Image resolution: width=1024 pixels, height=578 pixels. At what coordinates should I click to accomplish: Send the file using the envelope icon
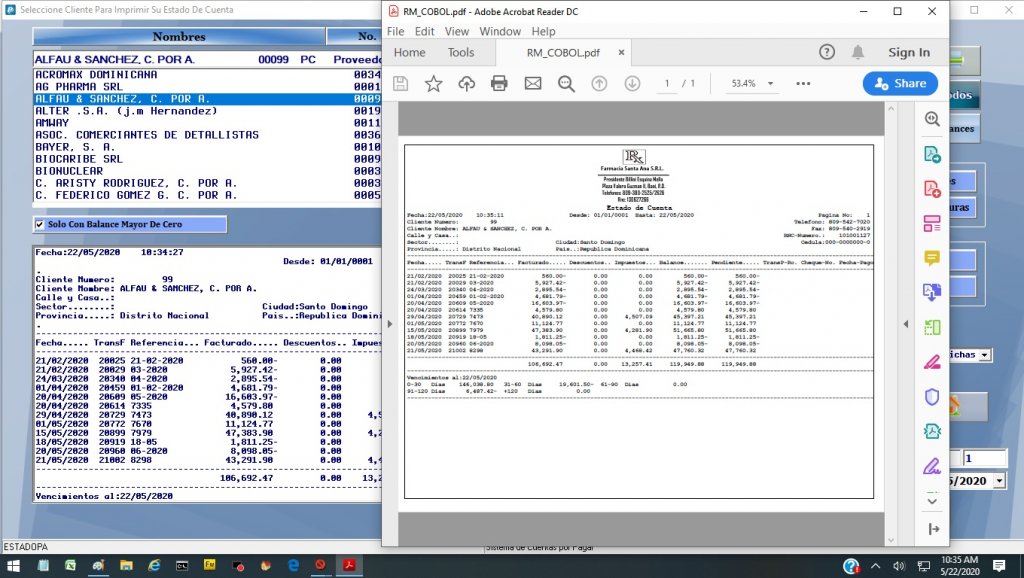[532, 84]
